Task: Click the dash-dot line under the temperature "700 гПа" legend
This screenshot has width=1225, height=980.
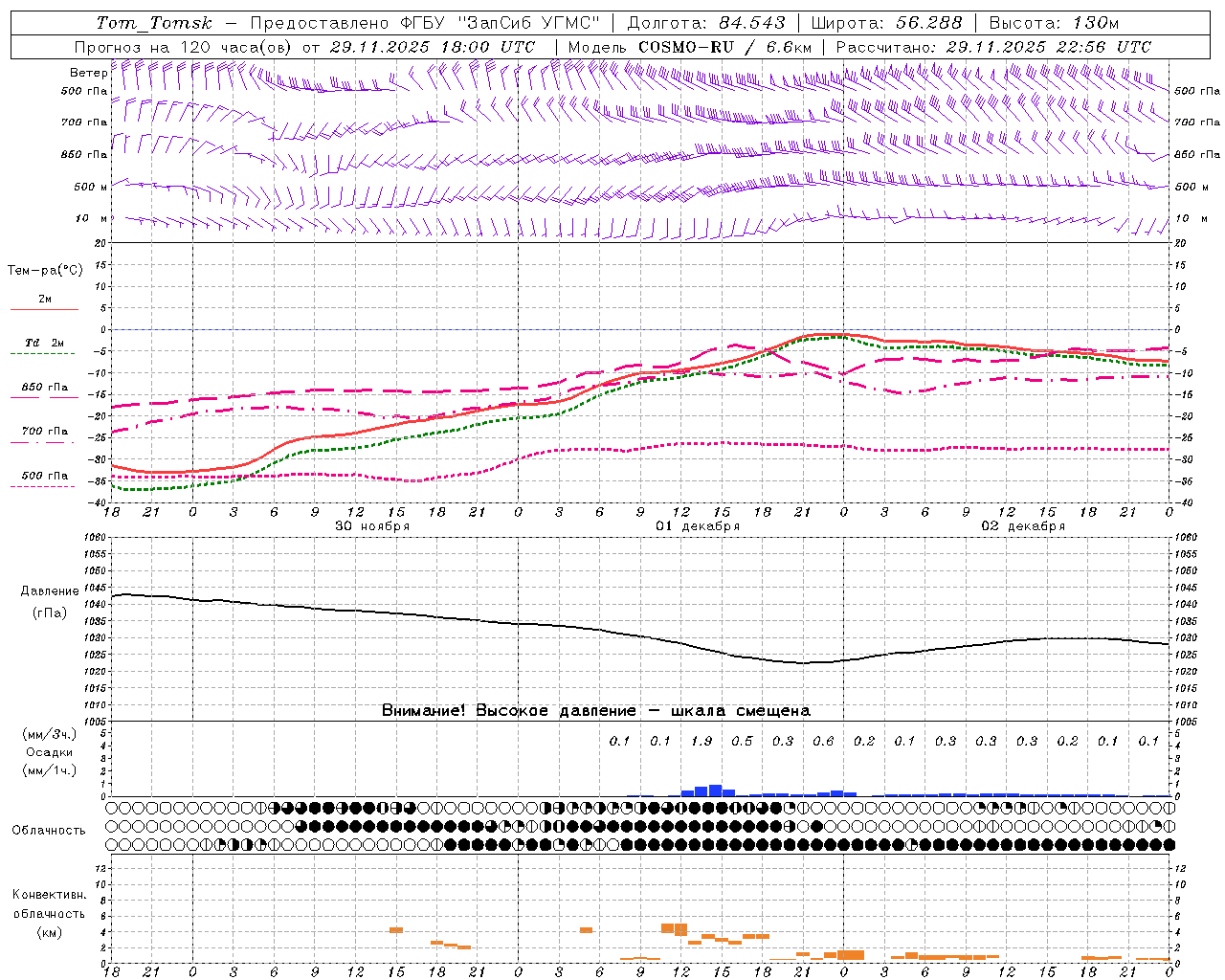Action: [x=44, y=443]
